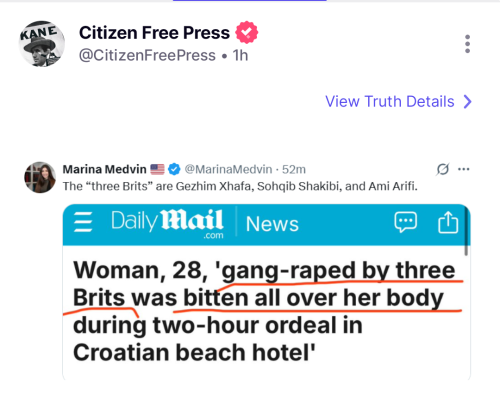Click Marina Medvin display name
The height and width of the screenshot is (400, 500).
click(104, 169)
